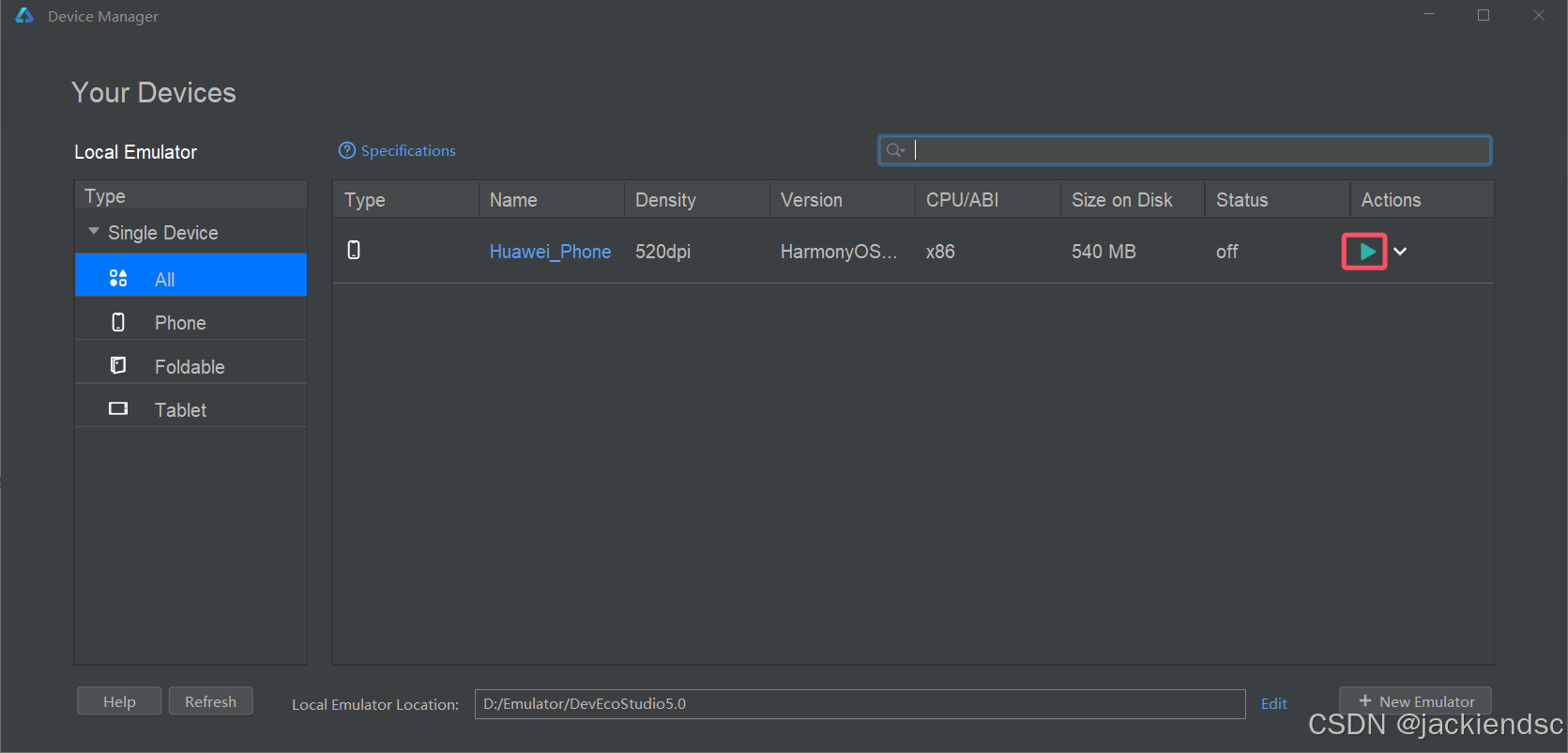Click the phone type icon in device row
Screen dimensions: 1568x753
354,250
